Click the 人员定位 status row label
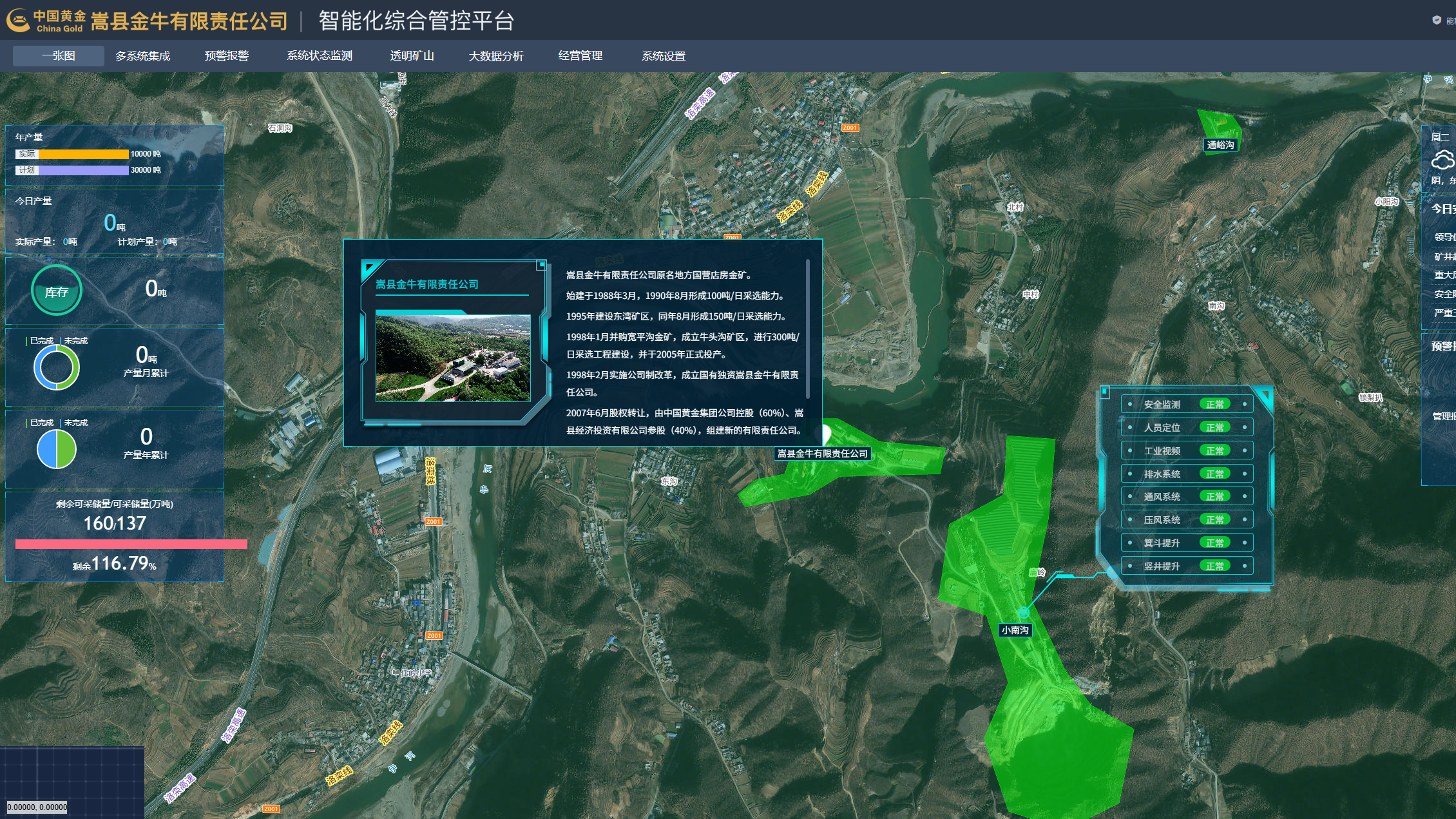The width and height of the screenshot is (1456, 819). click(x=1162, y=428)
